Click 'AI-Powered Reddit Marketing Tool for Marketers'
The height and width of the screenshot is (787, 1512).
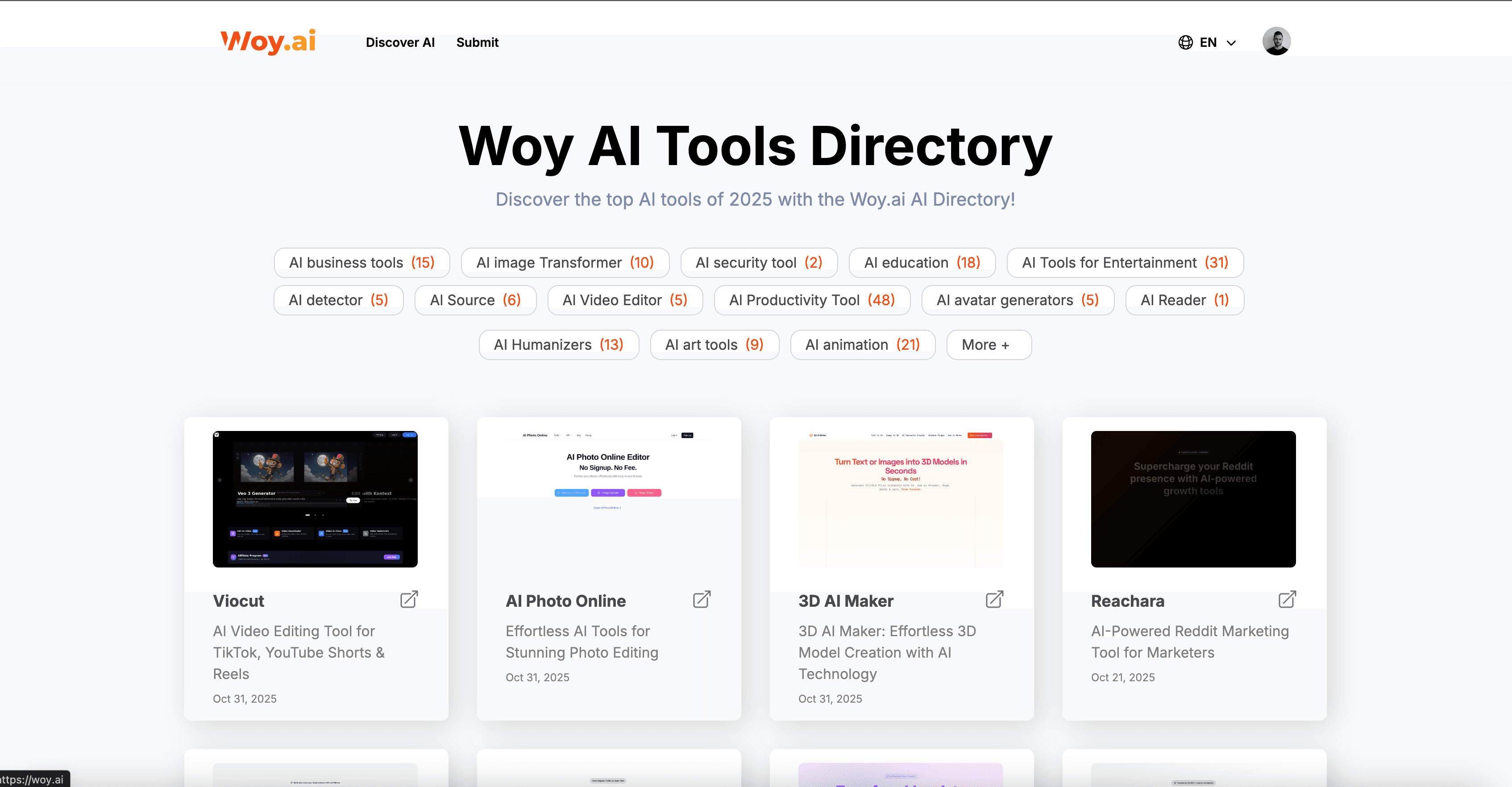point(1190,642)
